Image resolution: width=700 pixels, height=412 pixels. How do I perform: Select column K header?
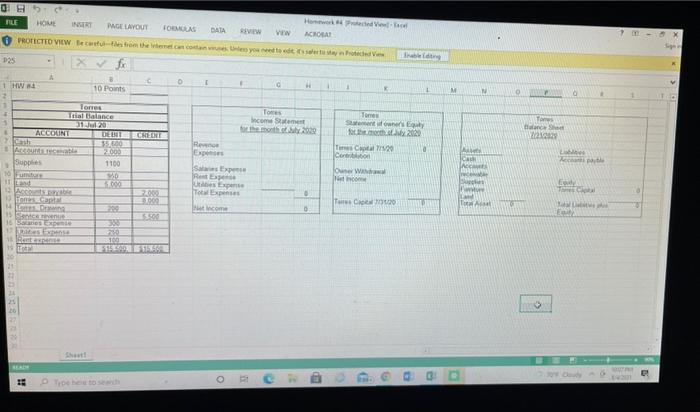(385, 88)
